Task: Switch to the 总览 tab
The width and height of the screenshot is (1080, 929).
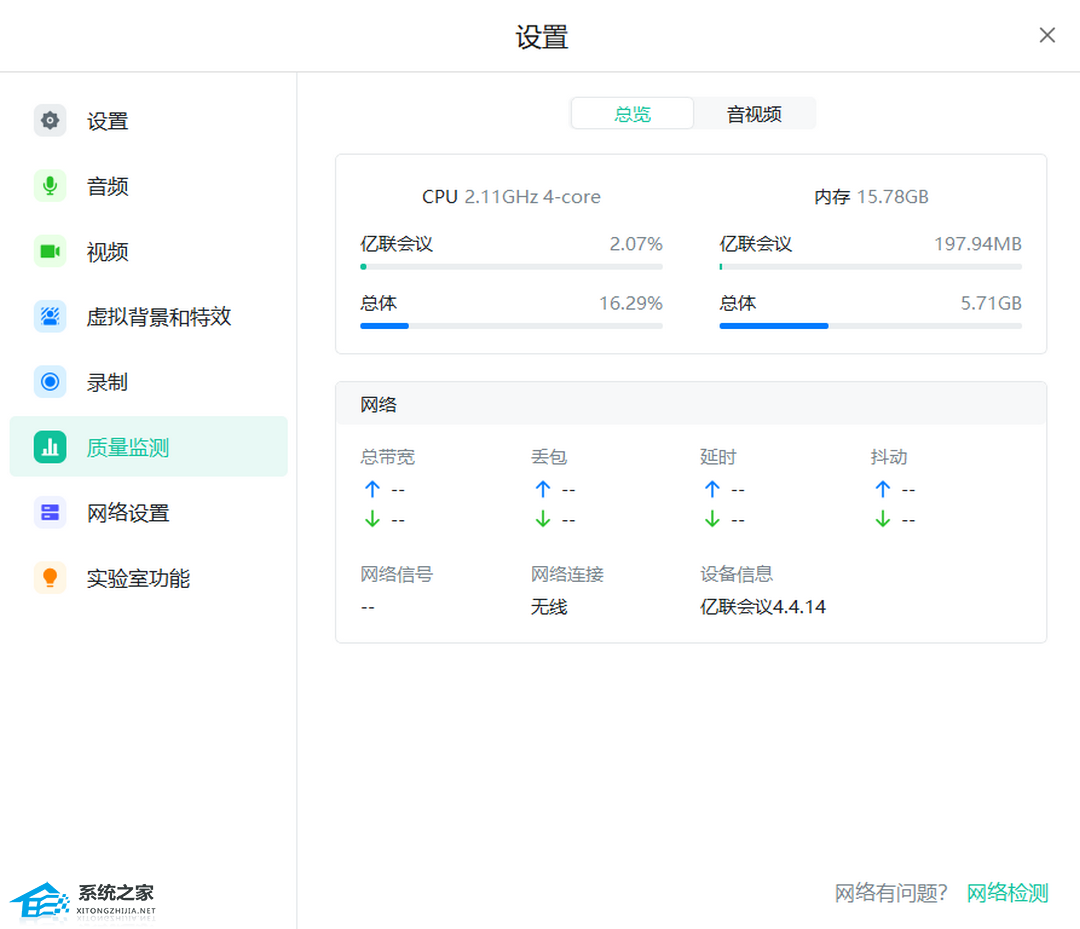Action: (x=632, y=114)
